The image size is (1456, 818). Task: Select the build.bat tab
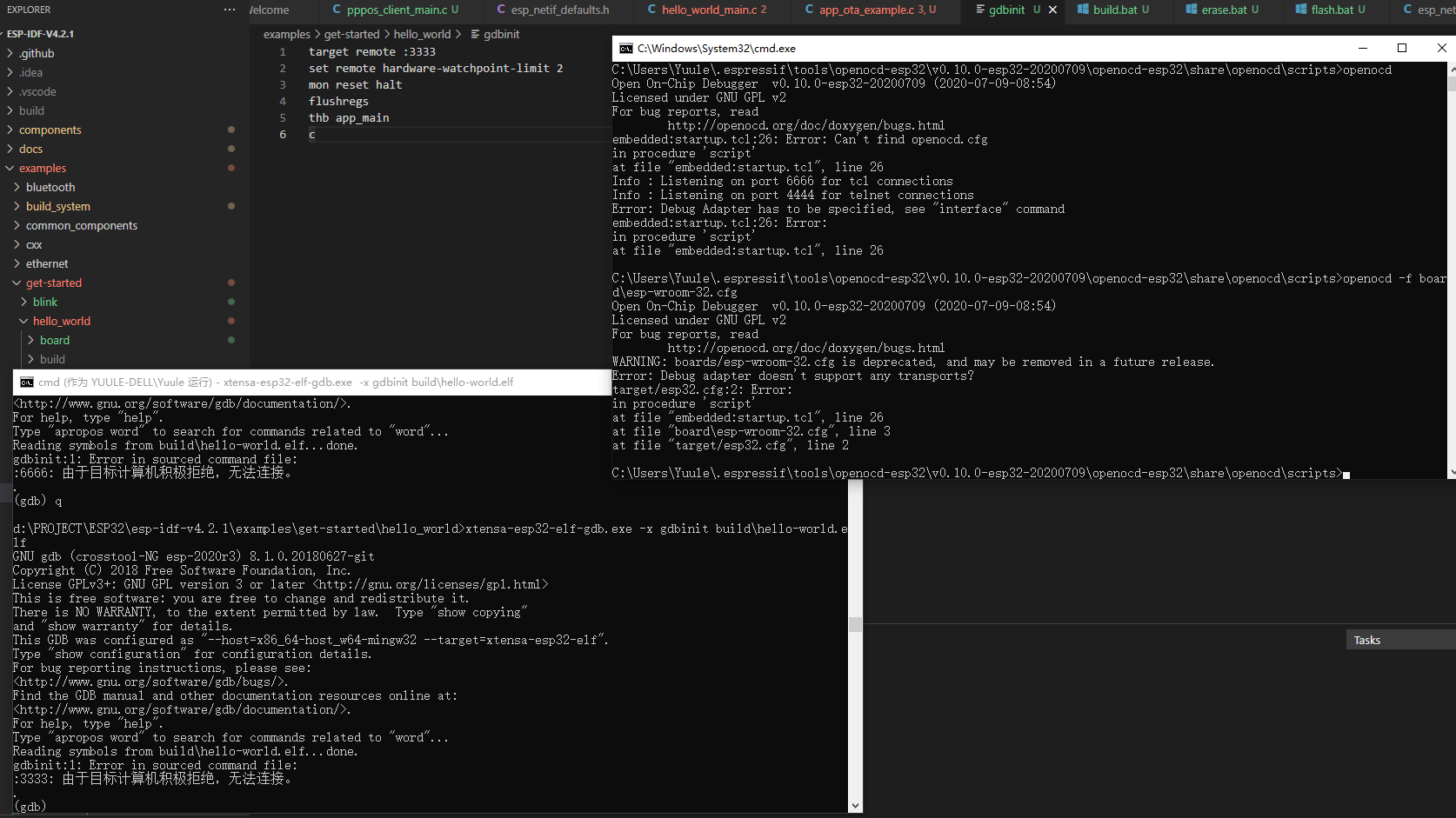click(1113, 10)
